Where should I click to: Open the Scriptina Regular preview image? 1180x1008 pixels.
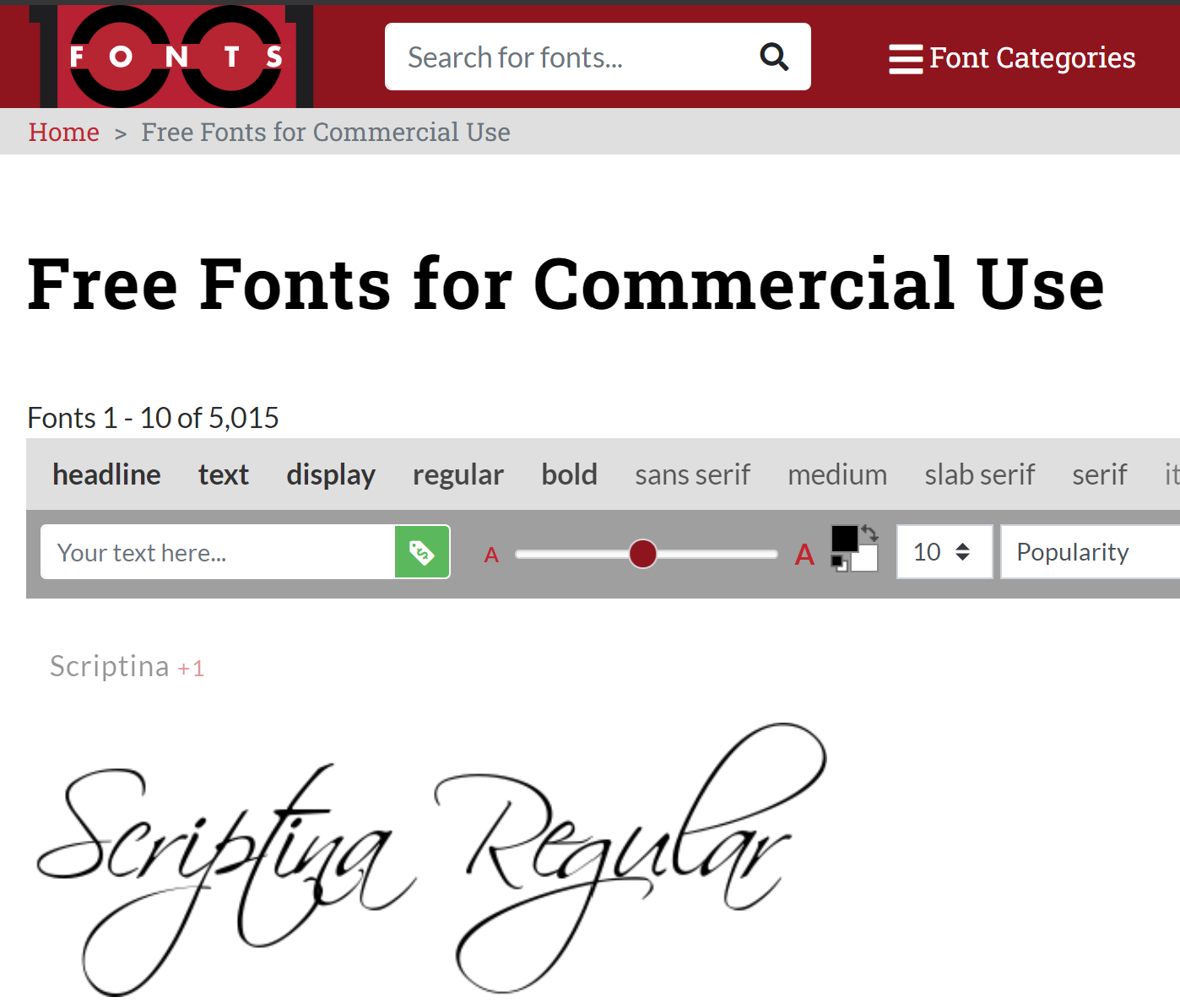(x=431, y=859)
